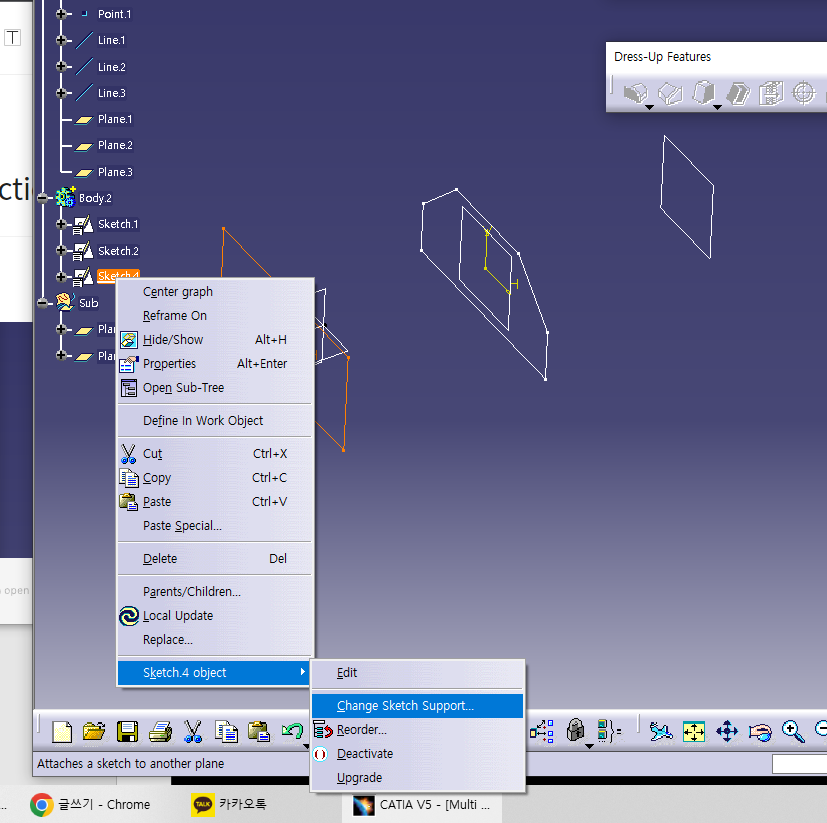Screen dimensions: 827x823
Task: Select Plane.1 in the specification tree
Action: 115,119
